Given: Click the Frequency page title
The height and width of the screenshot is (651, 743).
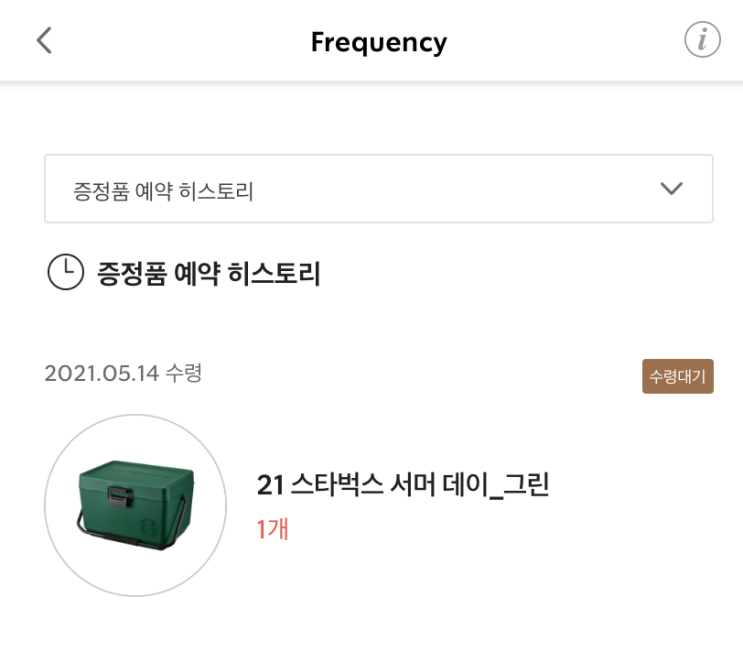Looking at the screenshot, I should 379,42.
